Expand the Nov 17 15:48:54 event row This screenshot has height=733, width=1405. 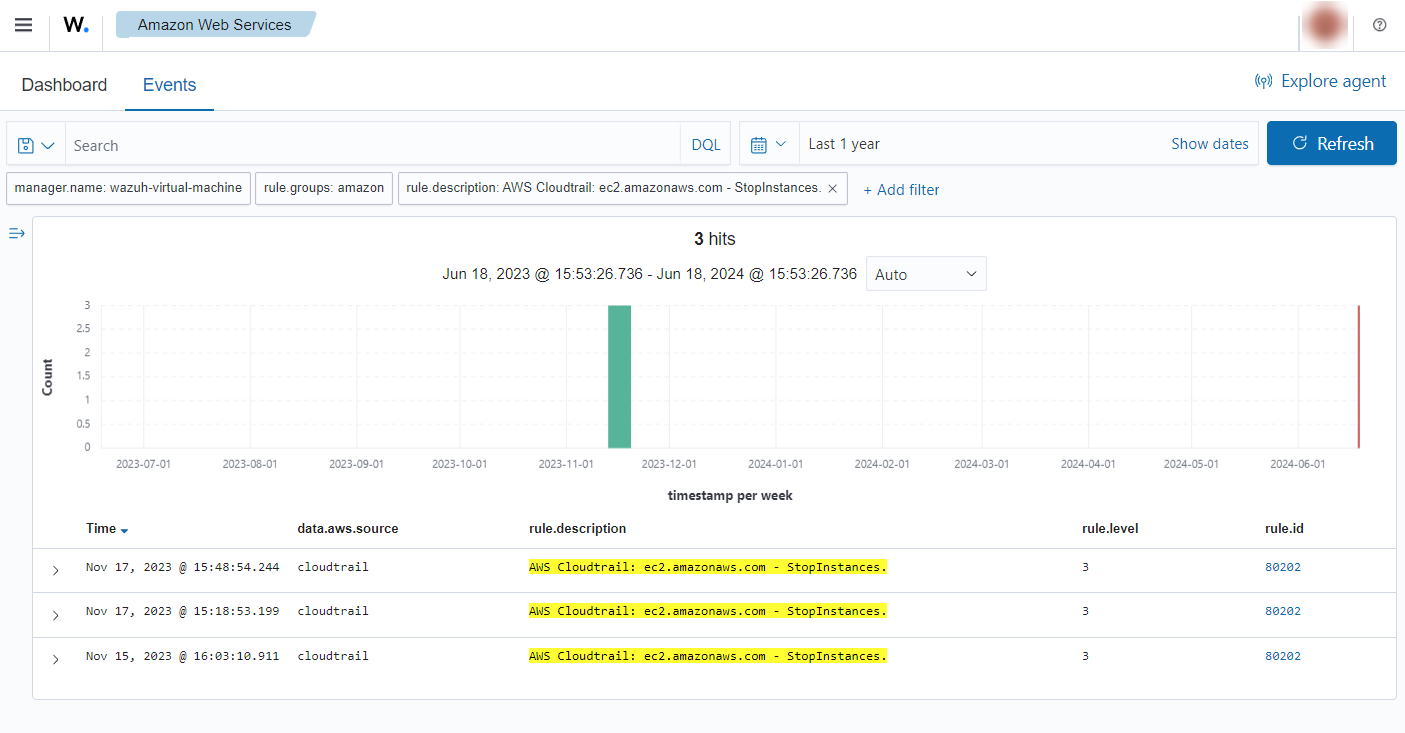click(55, 569)
